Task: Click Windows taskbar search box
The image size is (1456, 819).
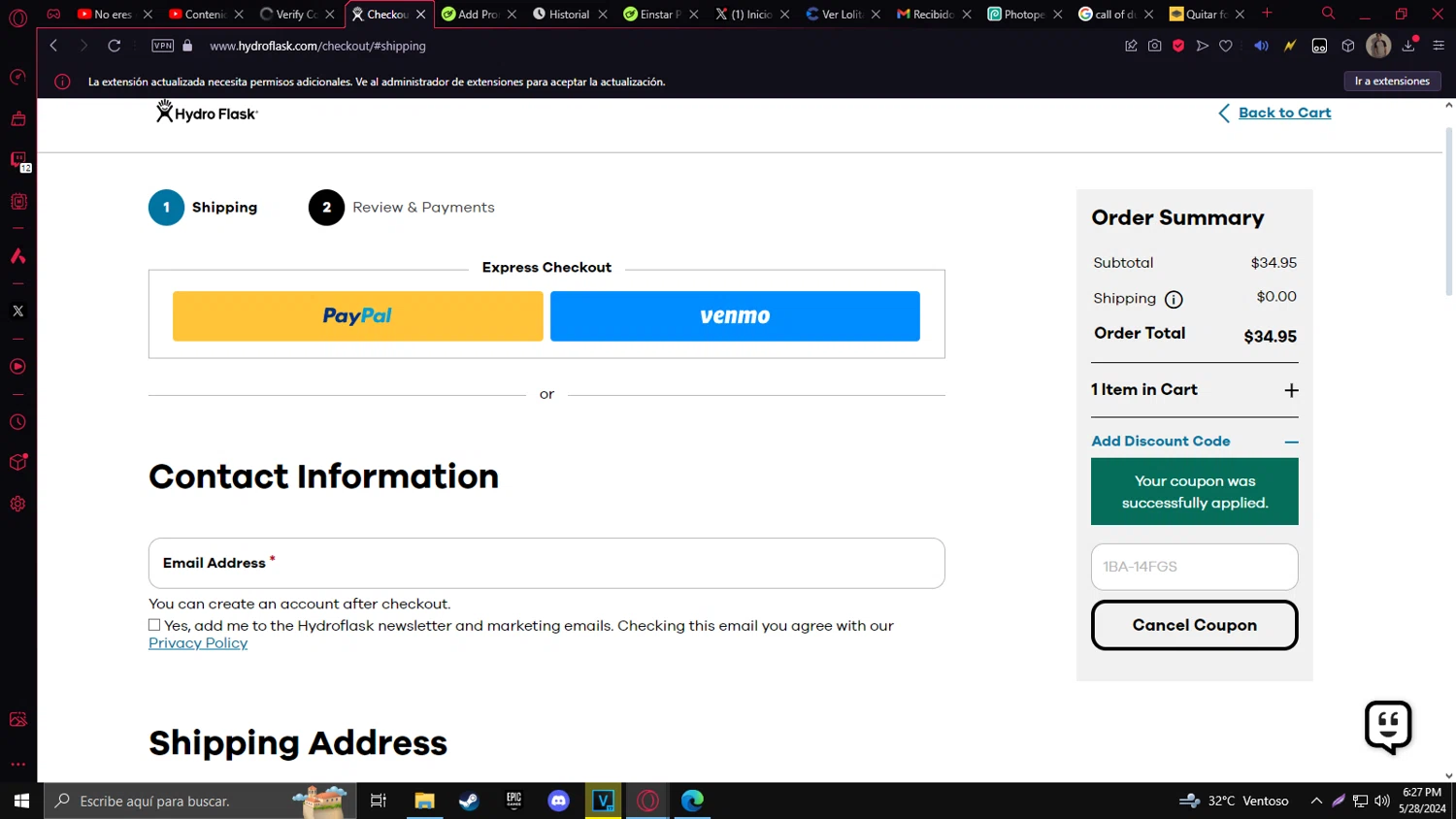Action: click(x=200, y=802)
